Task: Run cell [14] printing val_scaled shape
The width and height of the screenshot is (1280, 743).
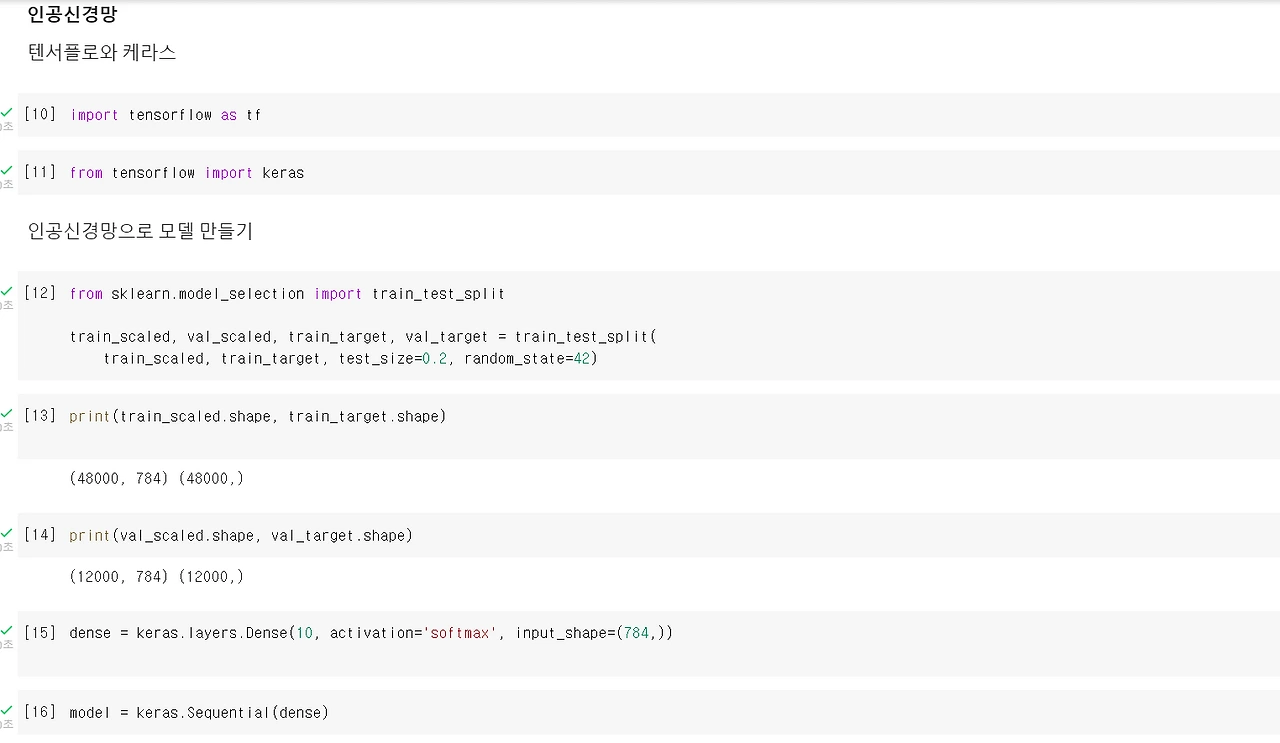Action: pos(40,535)
